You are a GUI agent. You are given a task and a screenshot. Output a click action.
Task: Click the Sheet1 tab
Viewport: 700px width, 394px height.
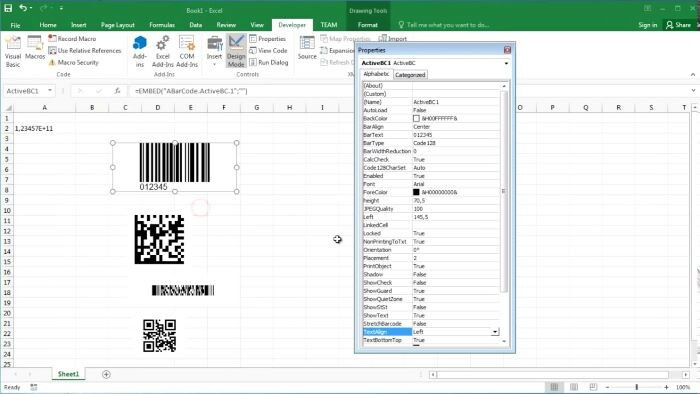[x=68, y=374]
